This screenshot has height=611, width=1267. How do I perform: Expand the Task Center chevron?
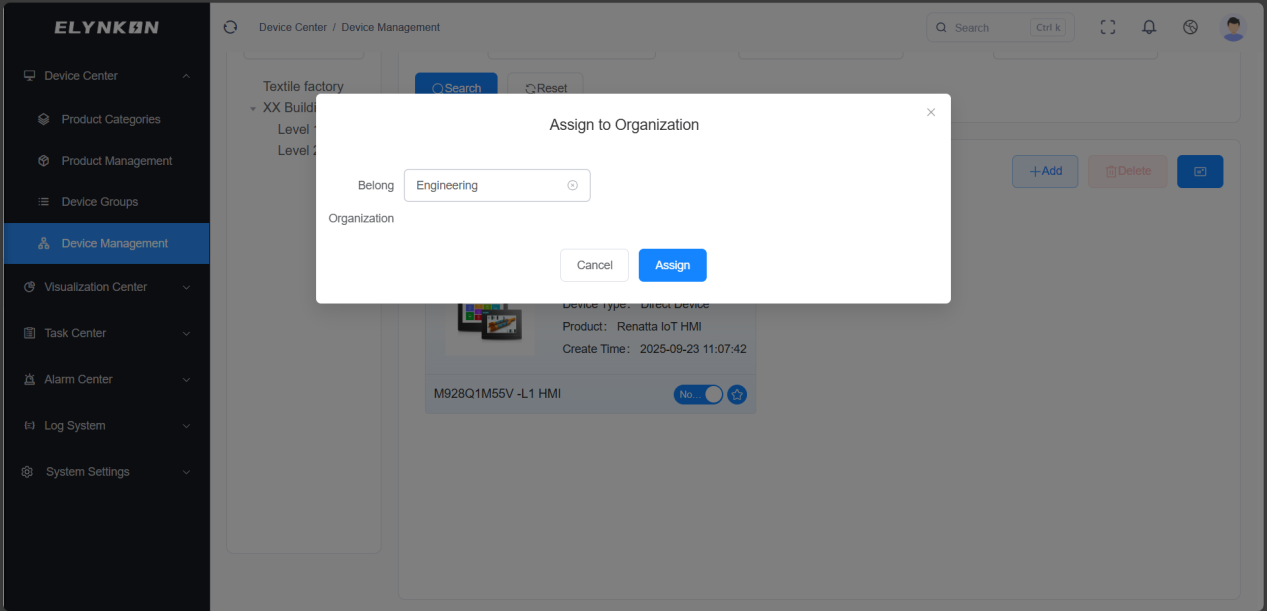pyautogui.click(x=186, y=333)
